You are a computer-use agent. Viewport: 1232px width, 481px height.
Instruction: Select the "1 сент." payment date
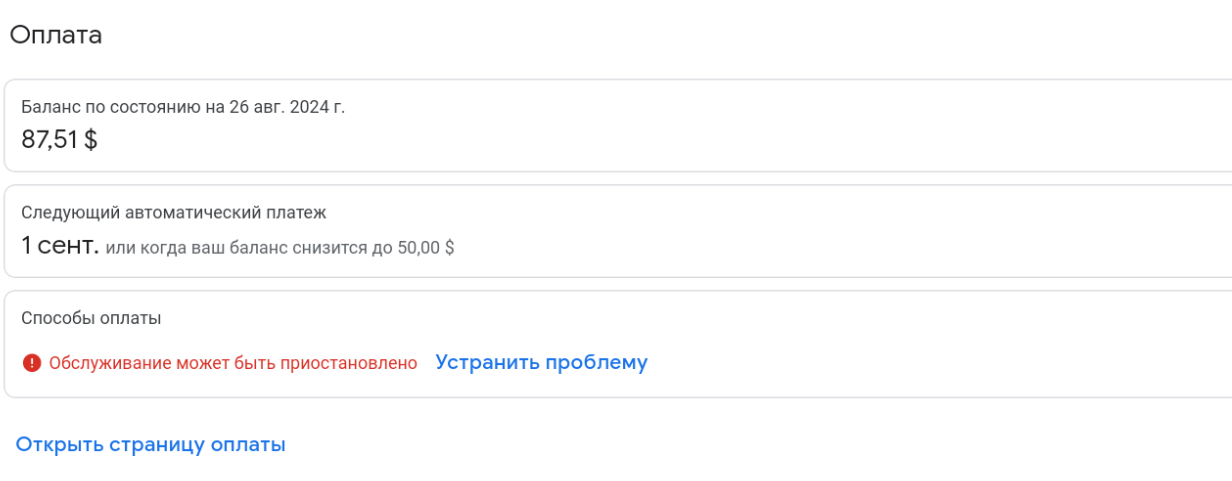[60, 245]
